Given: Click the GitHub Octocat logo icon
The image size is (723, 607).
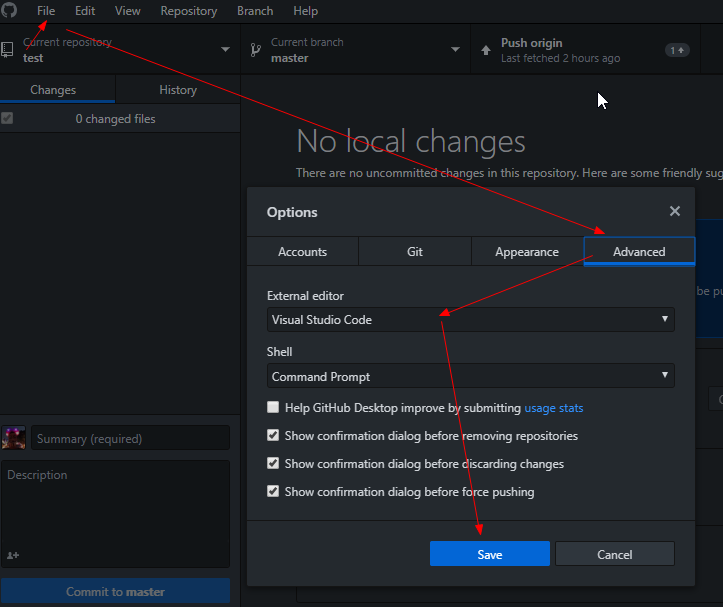Looking at the screenshot, I should [9, 10].
